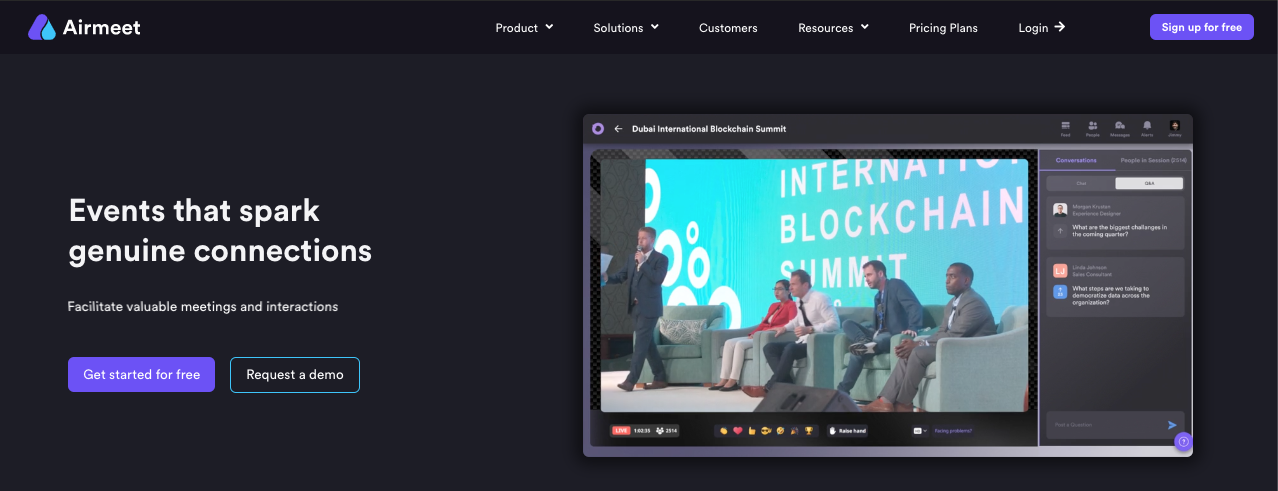1278x491 pixels.
Task: Open the Messages icon in event header
Action: click(x=1120, y=125)
